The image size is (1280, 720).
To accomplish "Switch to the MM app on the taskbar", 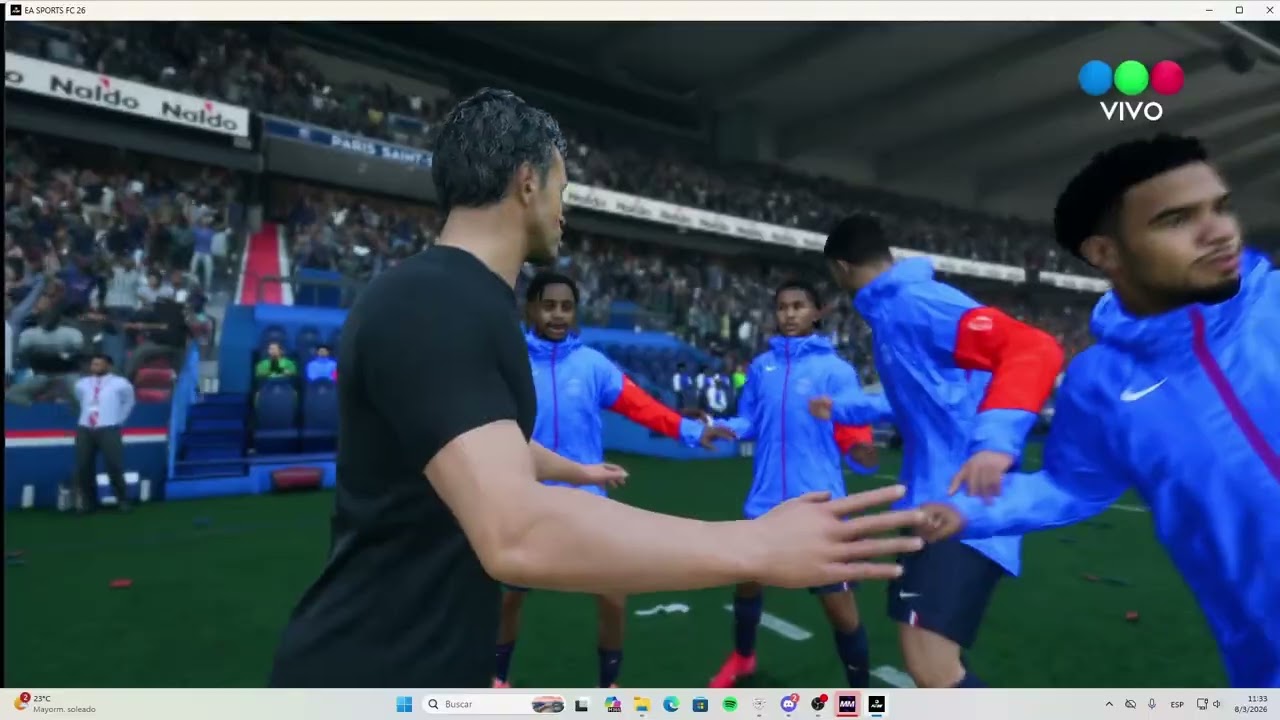I will tap(847, 704).
